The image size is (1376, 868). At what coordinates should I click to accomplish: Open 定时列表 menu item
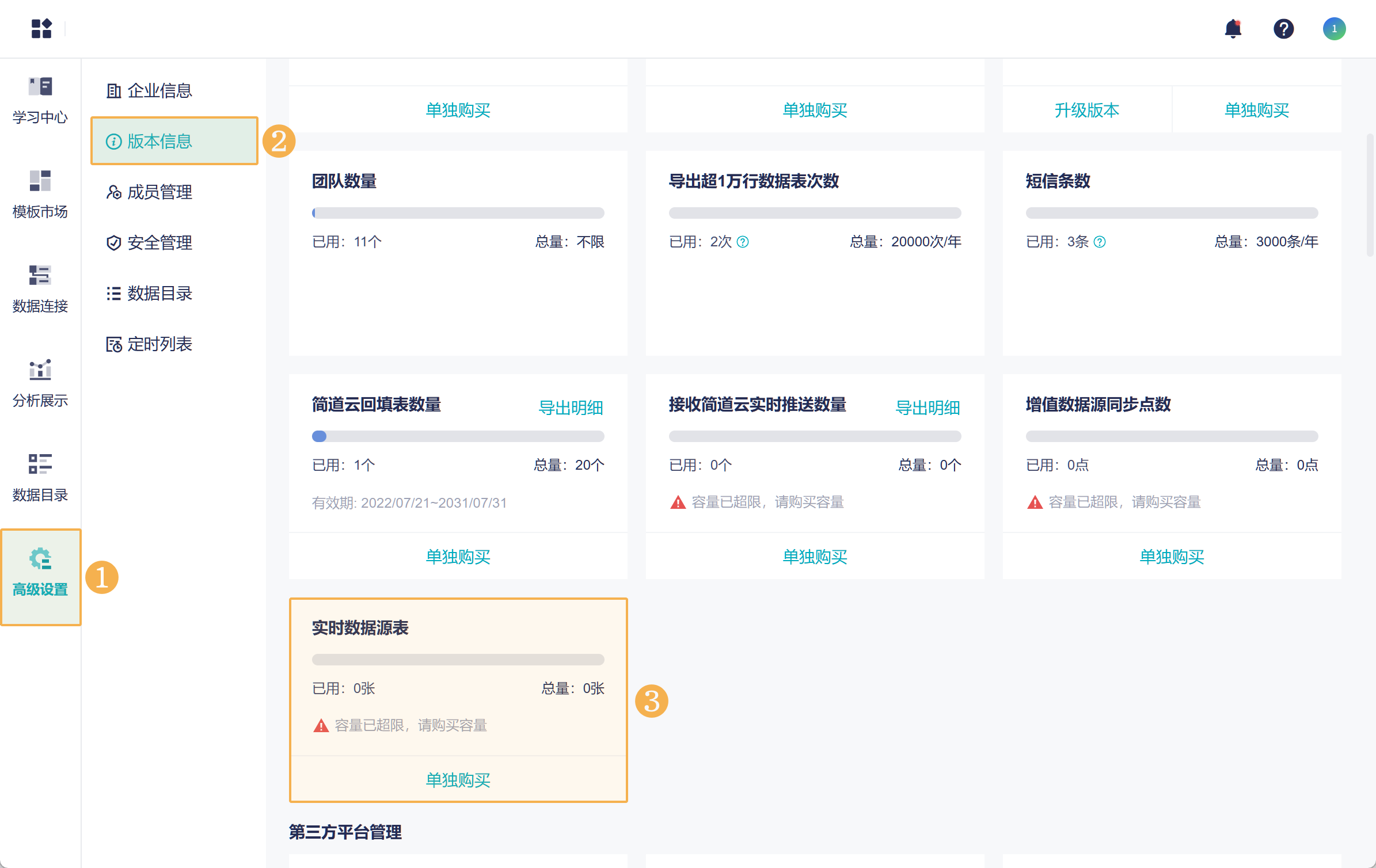[x=159, y=344]
